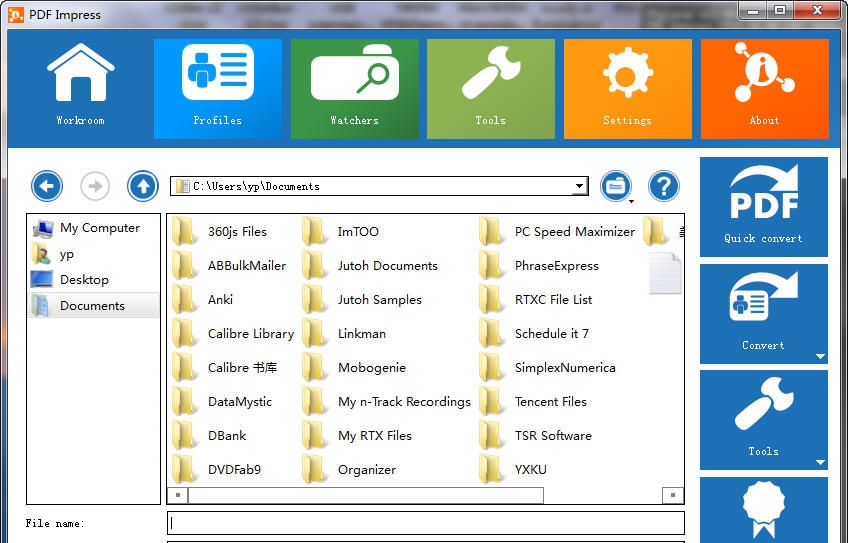Open the right sidebar Tools button
Screen dimensions: 848x543
click(763, 420)
